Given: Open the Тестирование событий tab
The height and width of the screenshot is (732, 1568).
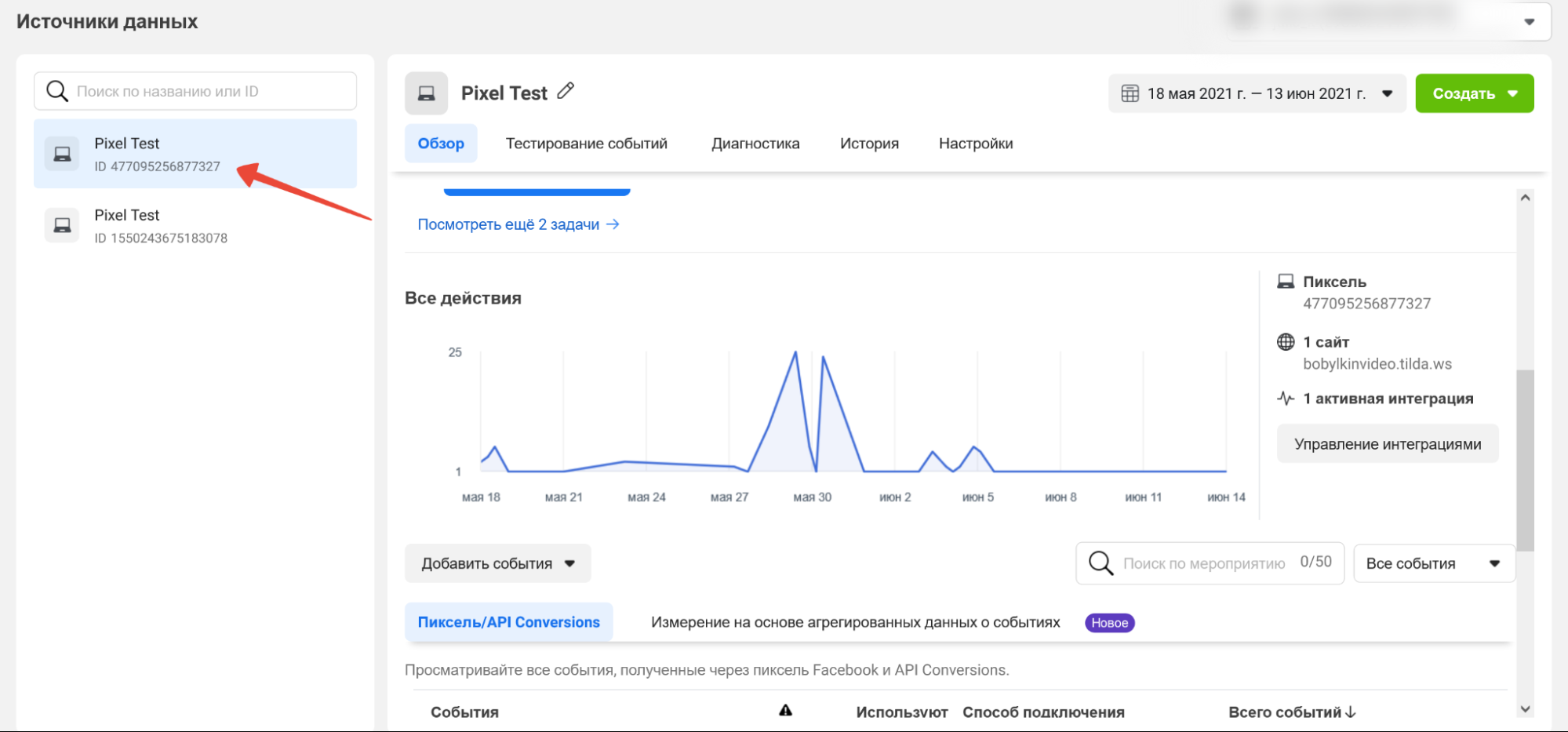Looking at the screenshot, I should 587,144.
